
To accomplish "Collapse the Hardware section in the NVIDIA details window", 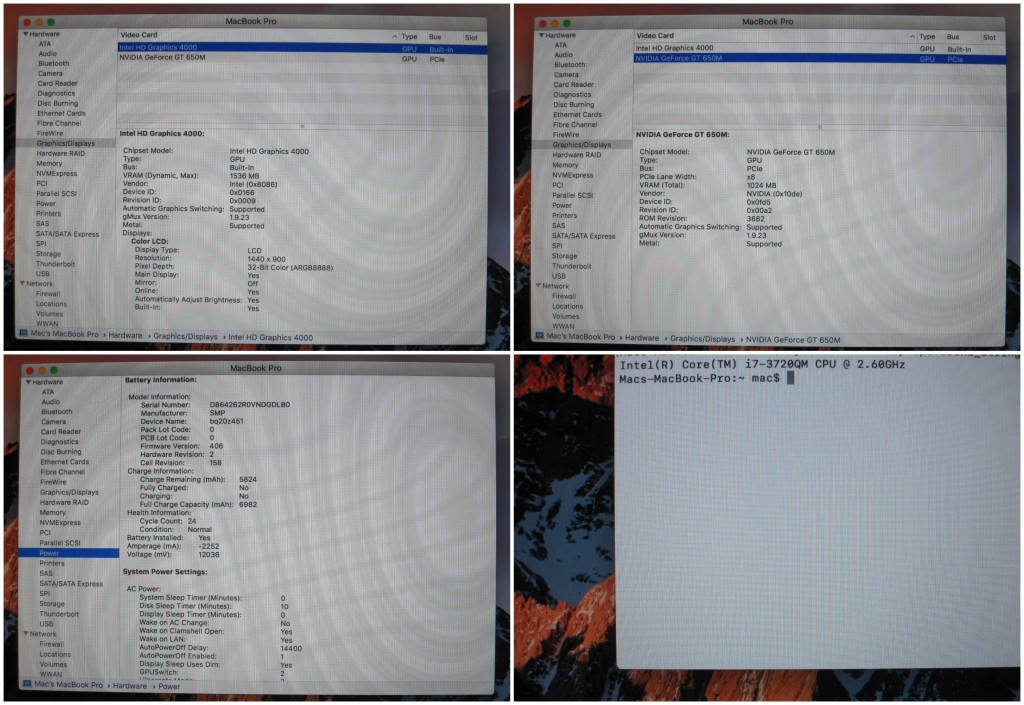I will point(541,35).
